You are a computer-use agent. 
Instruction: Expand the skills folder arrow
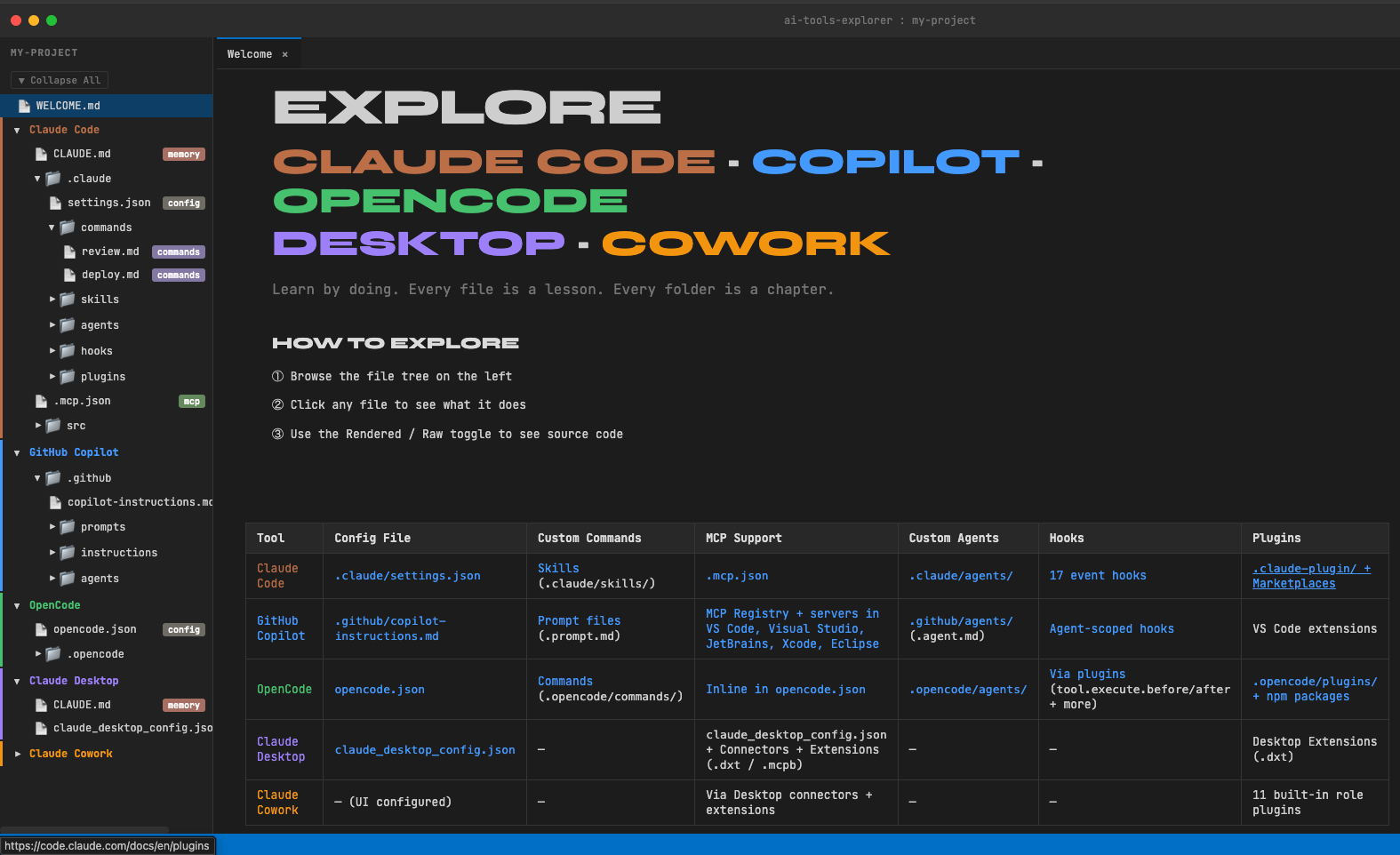coord(52,300)
